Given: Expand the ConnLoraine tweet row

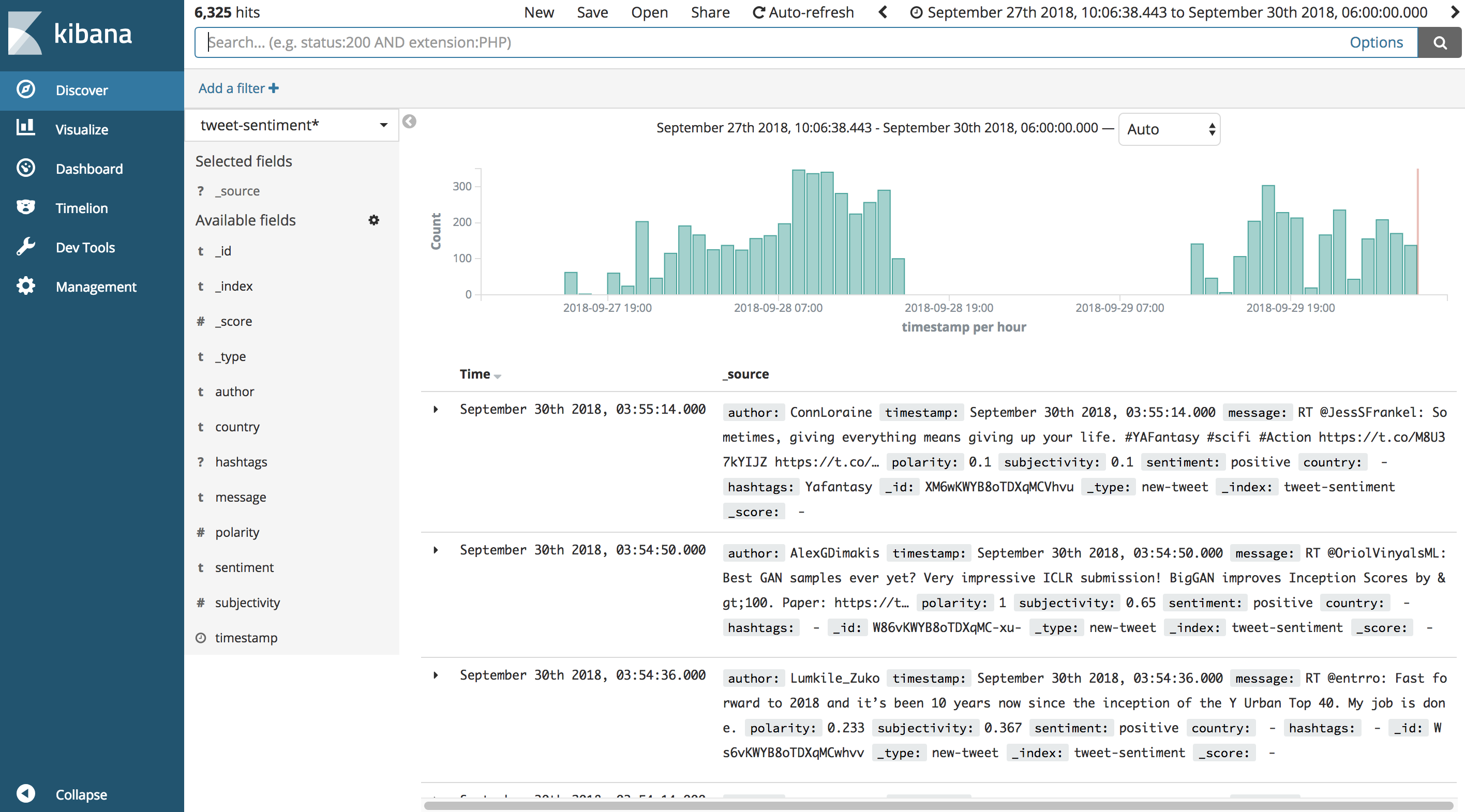Looking at the screenshot, I should coord(436,410).
